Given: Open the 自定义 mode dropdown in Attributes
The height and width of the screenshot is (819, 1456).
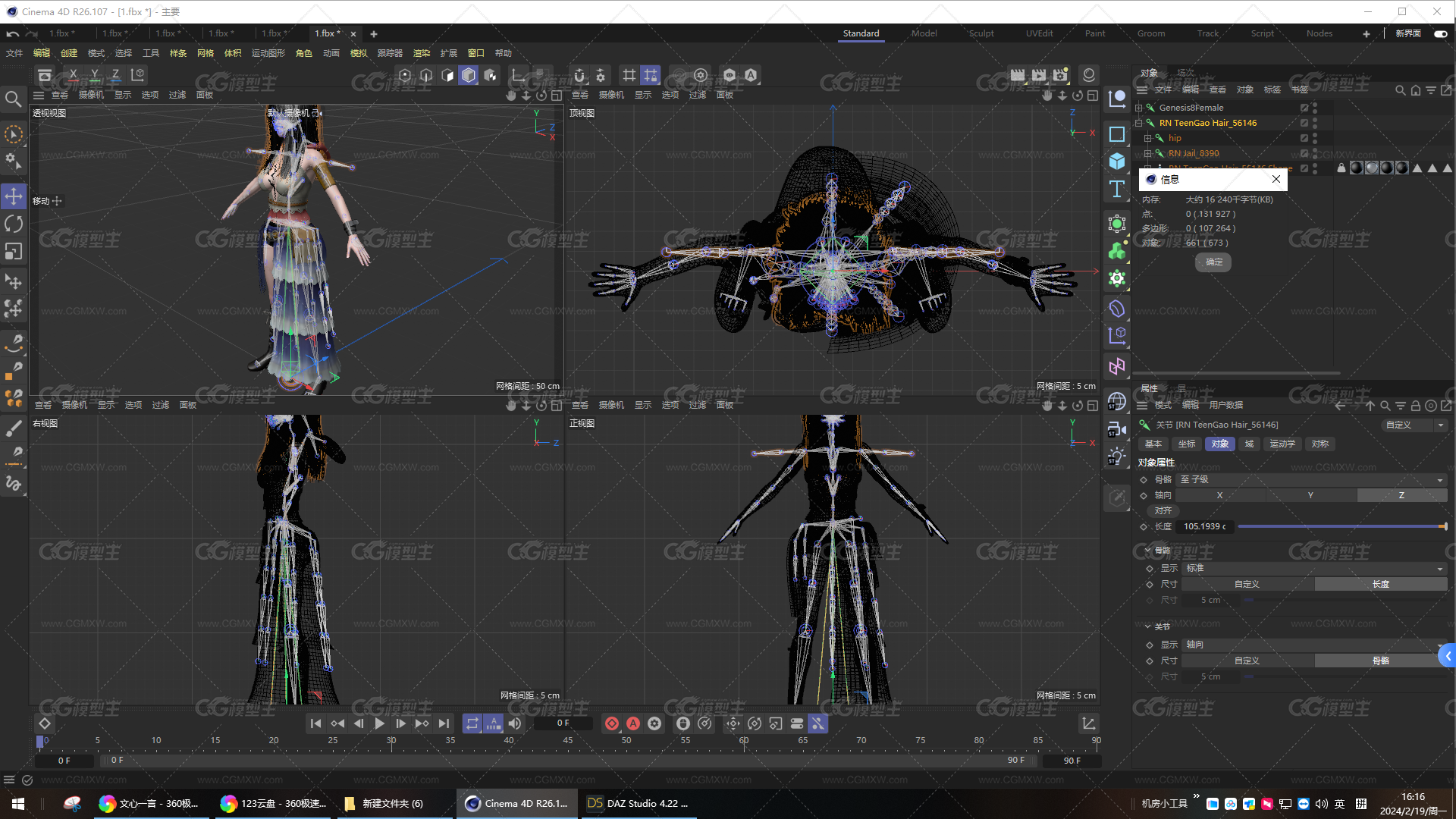Looking at the screenshot, I should (1414, 425).
